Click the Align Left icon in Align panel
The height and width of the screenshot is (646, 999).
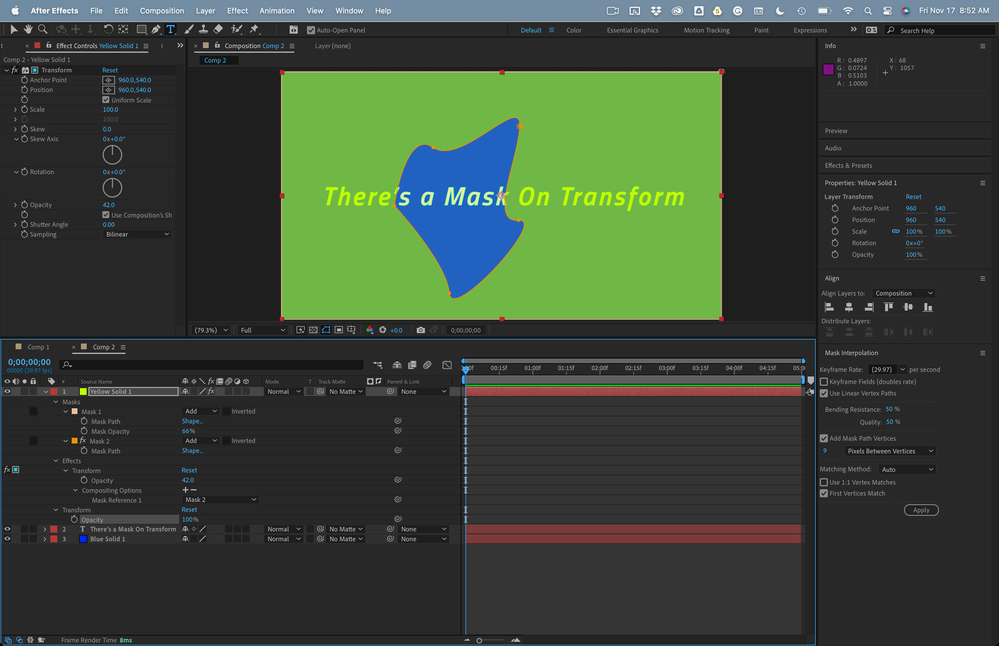click(829, 307)
